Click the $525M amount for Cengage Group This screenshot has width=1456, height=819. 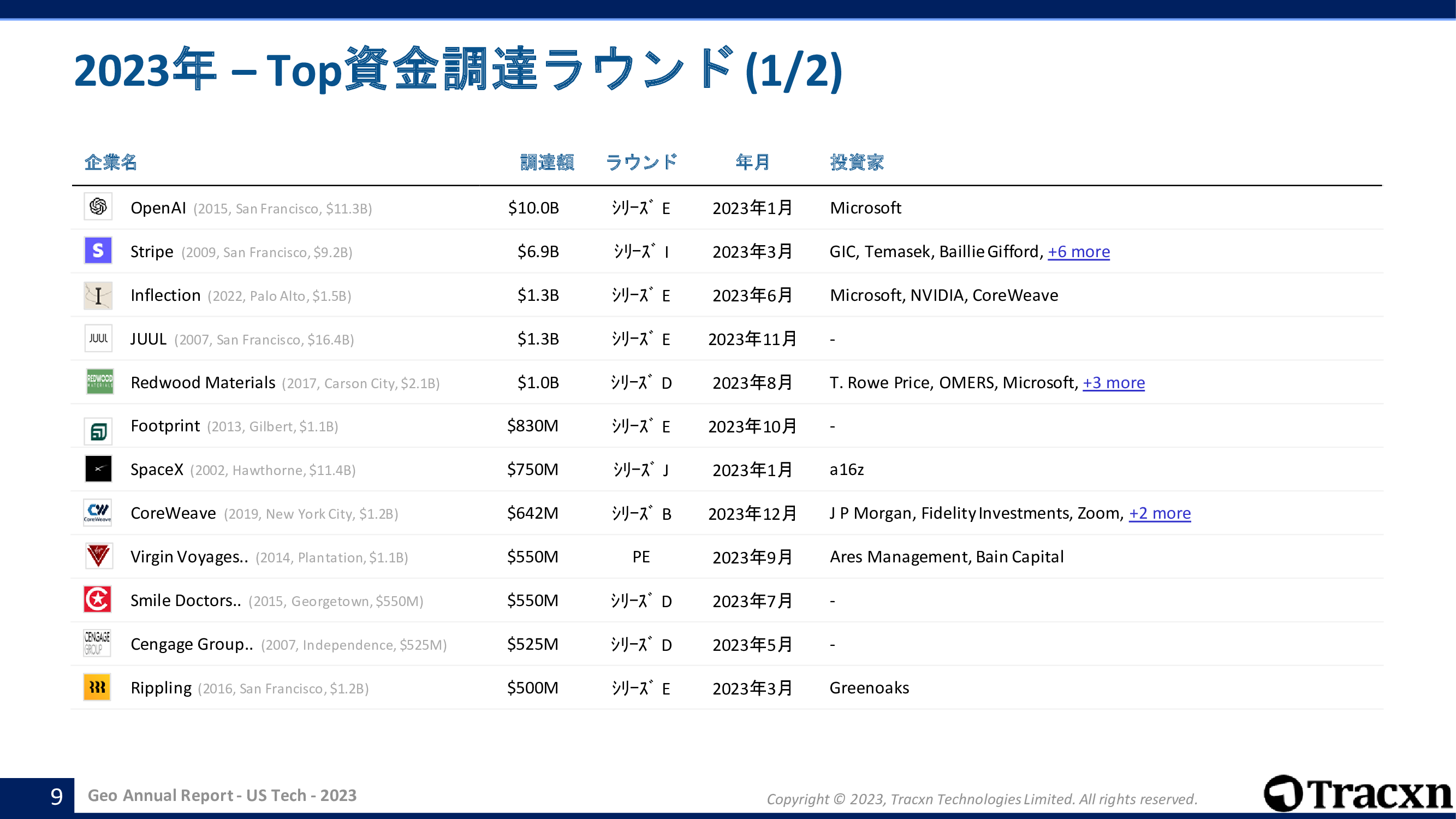tap(532, 644)
